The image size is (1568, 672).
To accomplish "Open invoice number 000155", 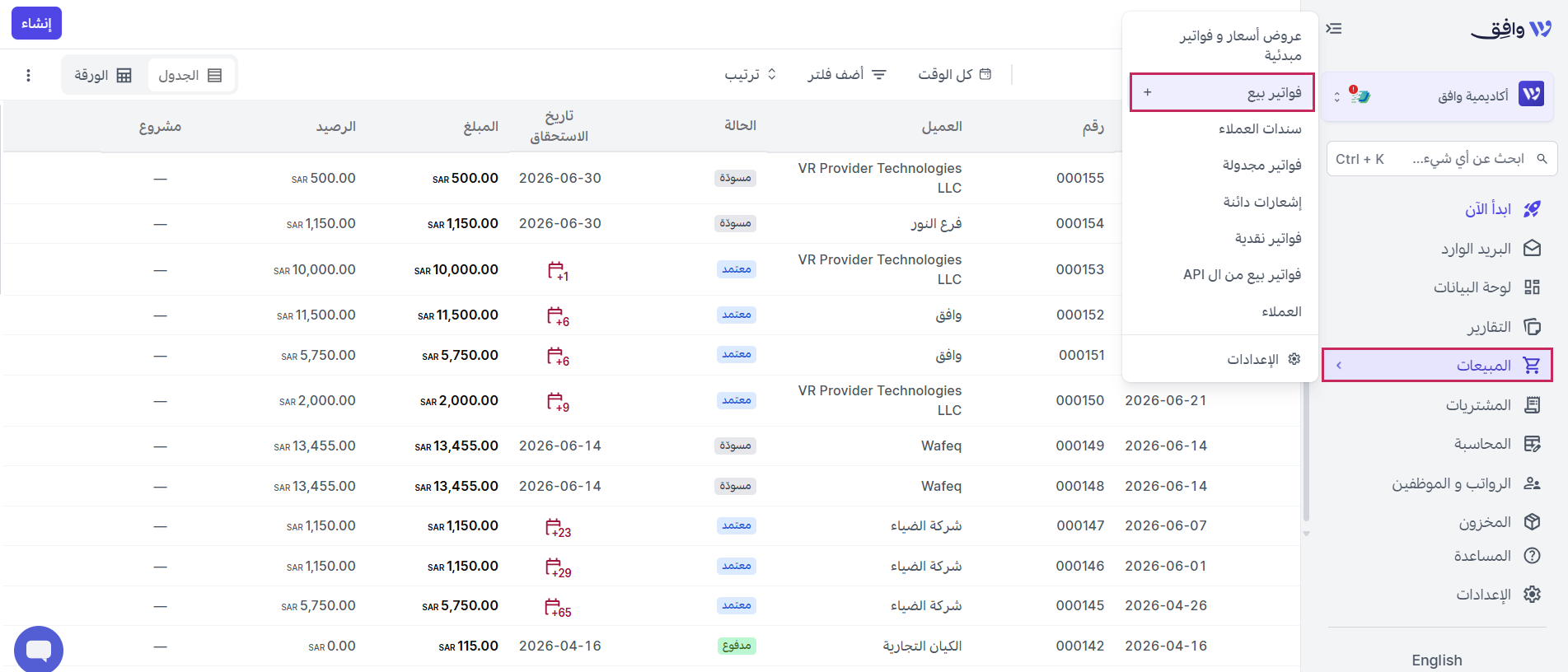I will click(1080, 178).
